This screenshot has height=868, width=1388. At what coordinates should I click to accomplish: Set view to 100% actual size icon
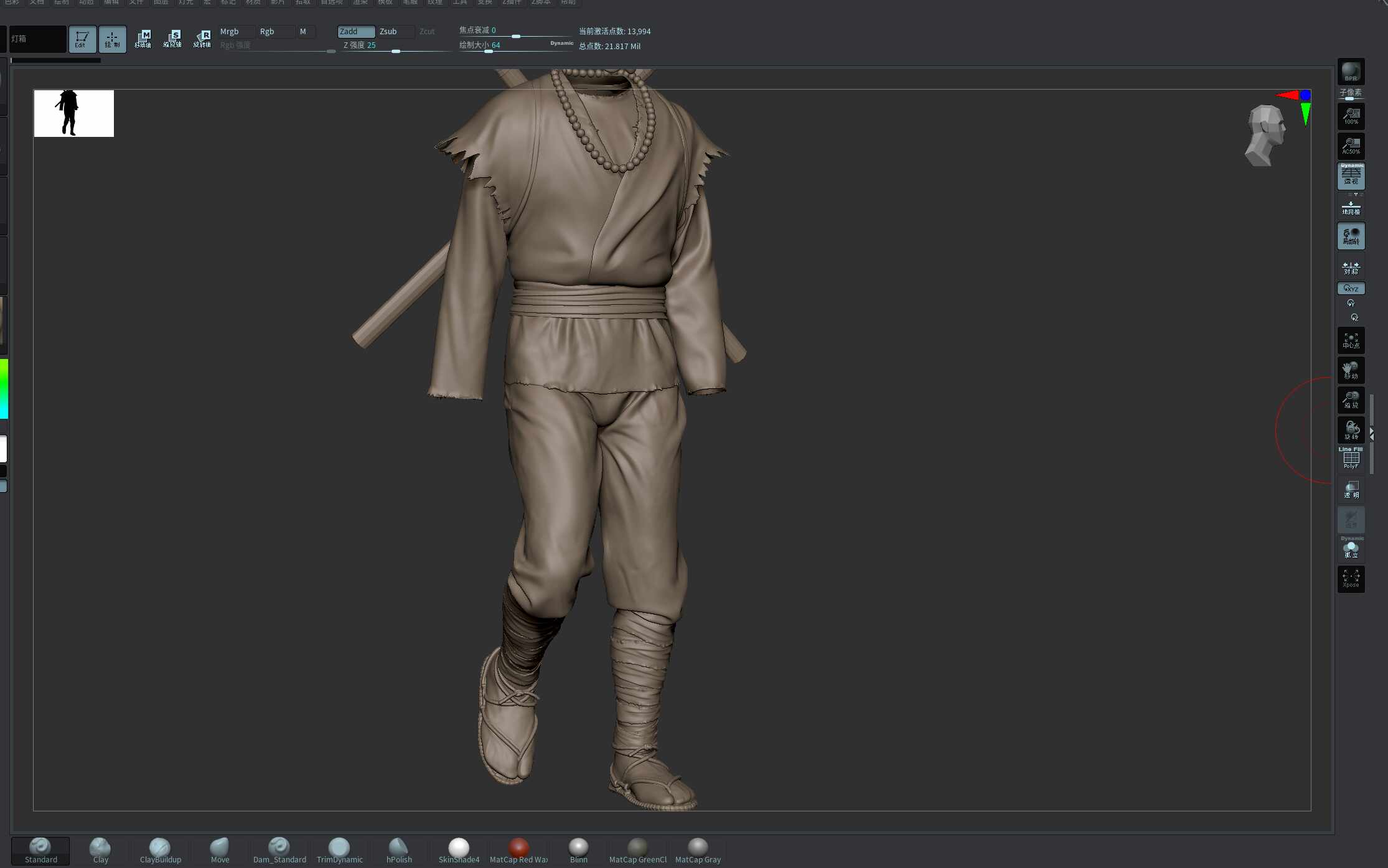1351,116
